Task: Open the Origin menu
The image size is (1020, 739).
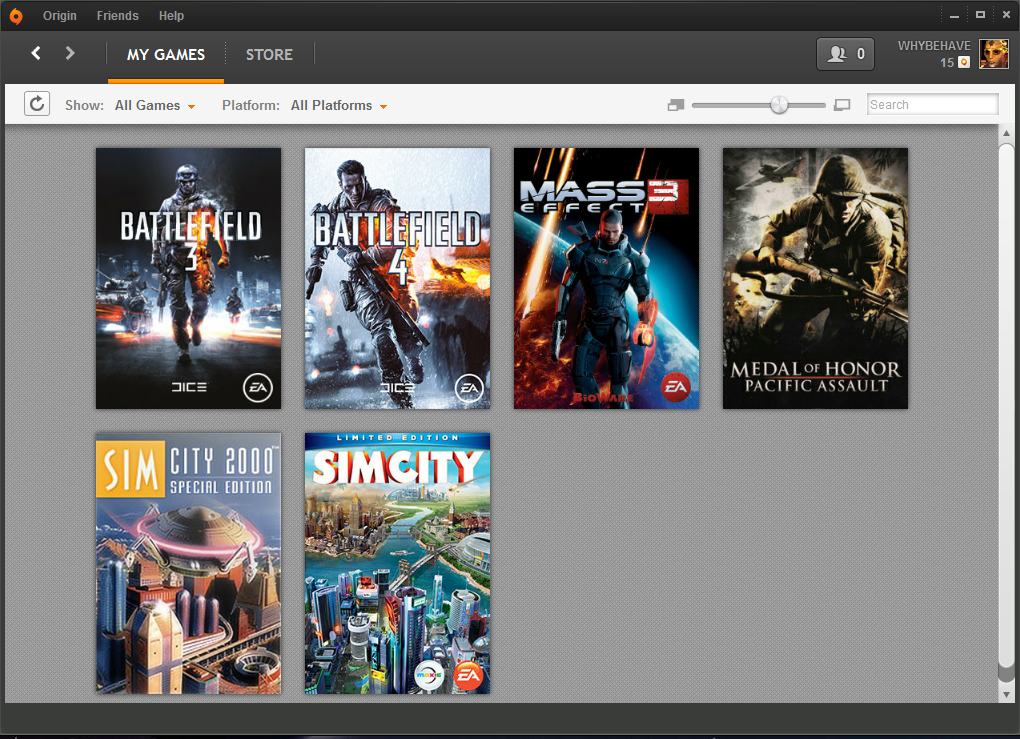Action: coord(60,16)
